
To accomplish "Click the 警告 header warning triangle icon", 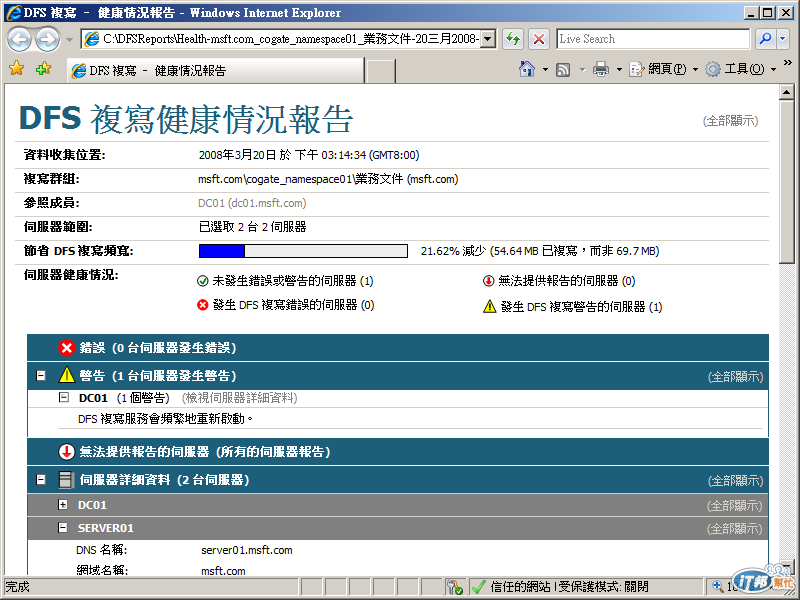I will 66,375.
